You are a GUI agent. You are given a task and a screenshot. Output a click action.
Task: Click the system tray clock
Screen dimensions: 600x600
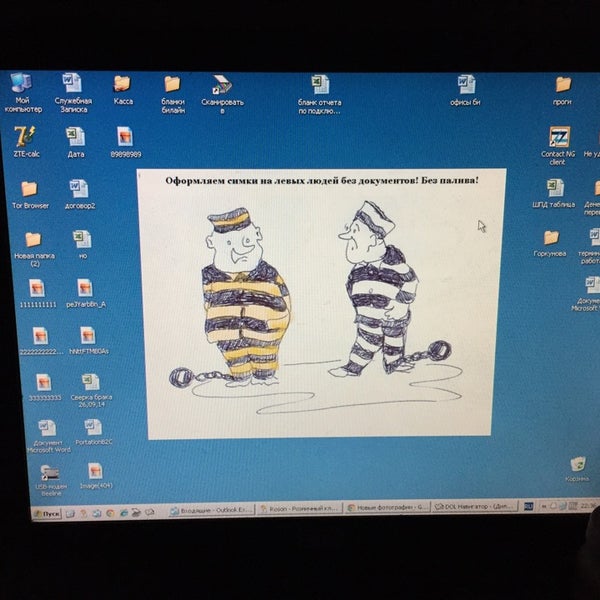tap(589, 506)
